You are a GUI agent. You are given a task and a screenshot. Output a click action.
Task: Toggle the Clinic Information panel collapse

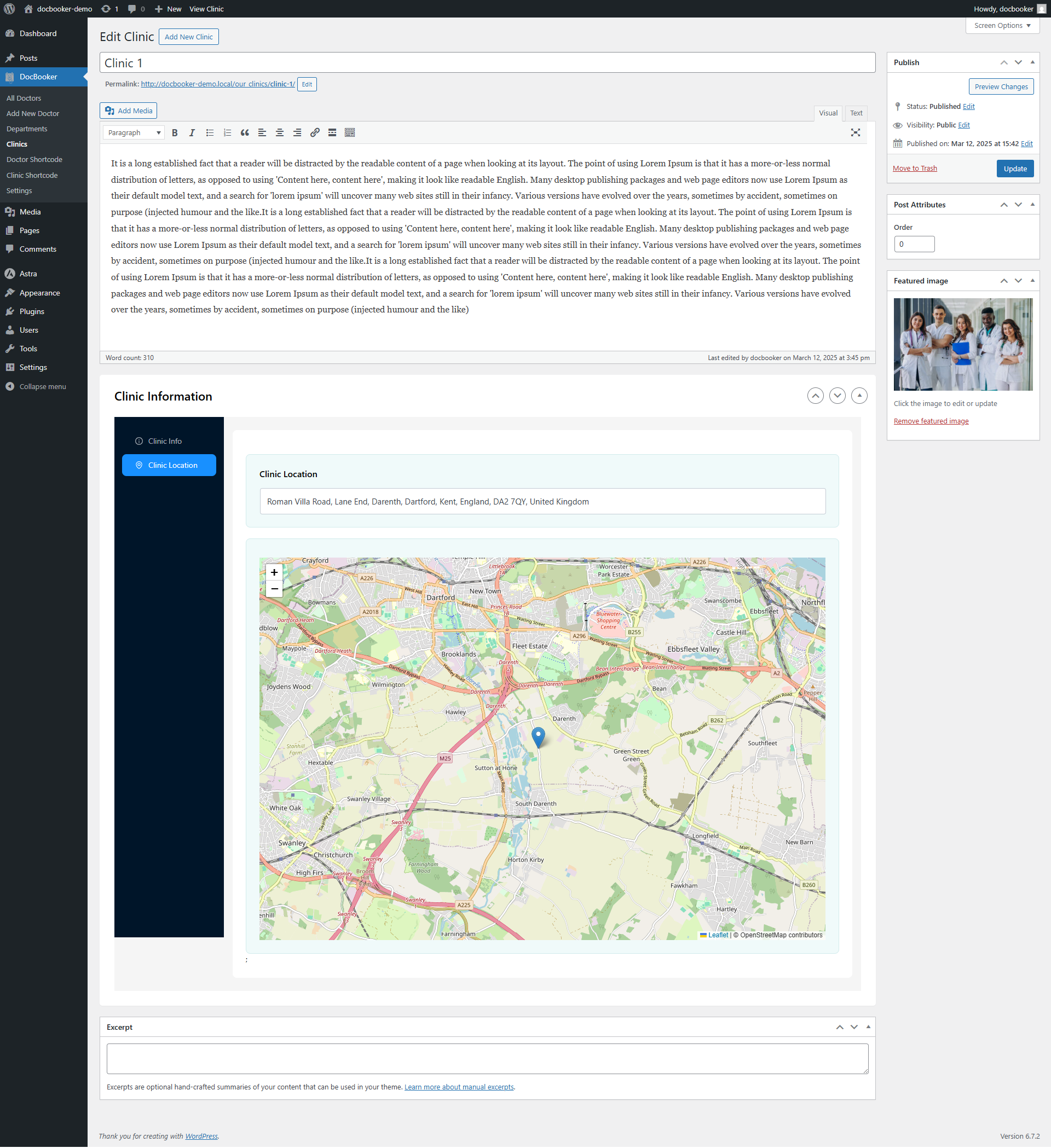pyautogui.click(x=859, y=396)
